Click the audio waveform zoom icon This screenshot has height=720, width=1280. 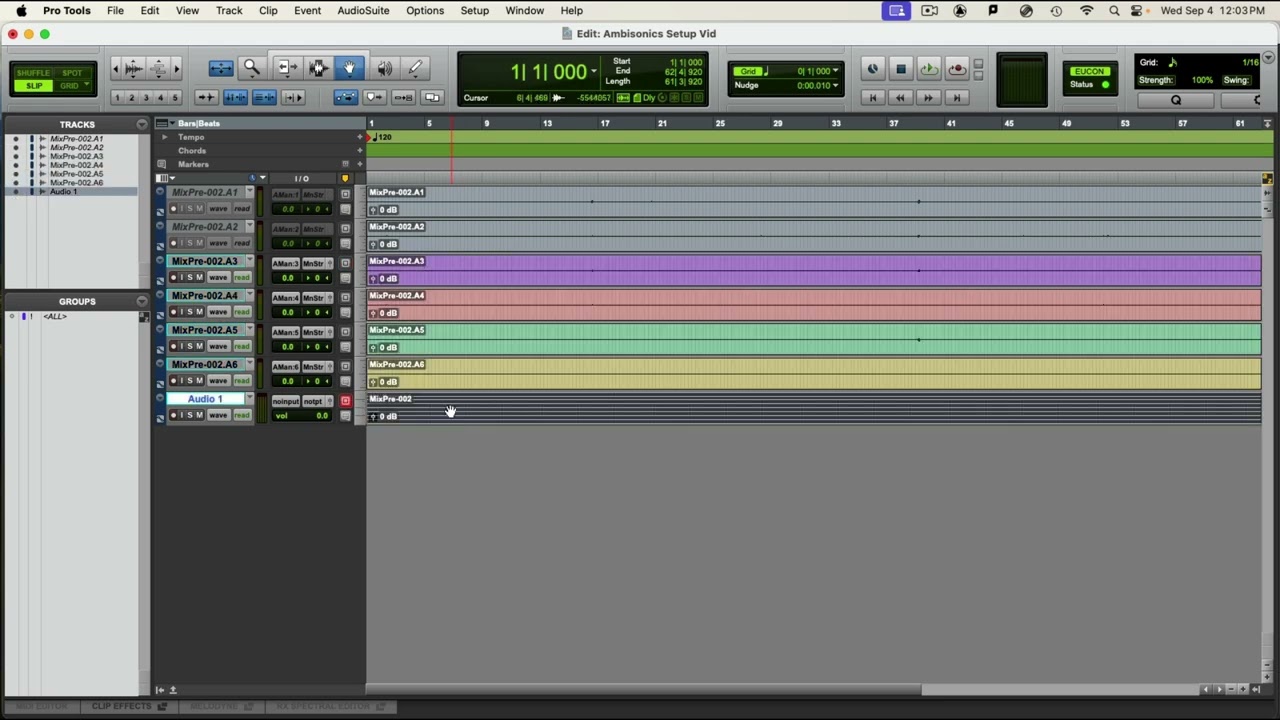click(133, 68)
